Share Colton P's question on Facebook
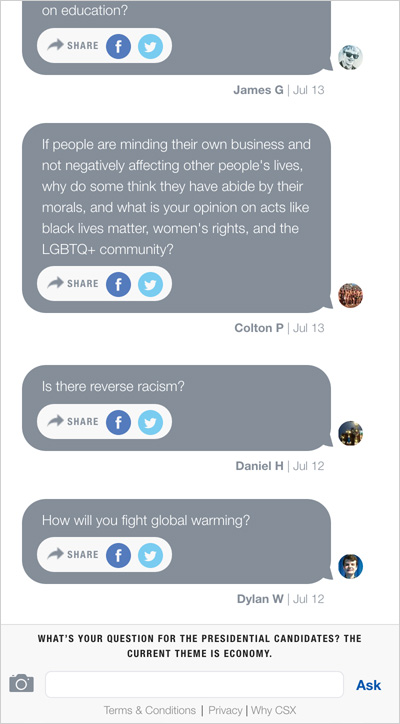The width and height of the screenshot is (400, 724). coord(118,284)
